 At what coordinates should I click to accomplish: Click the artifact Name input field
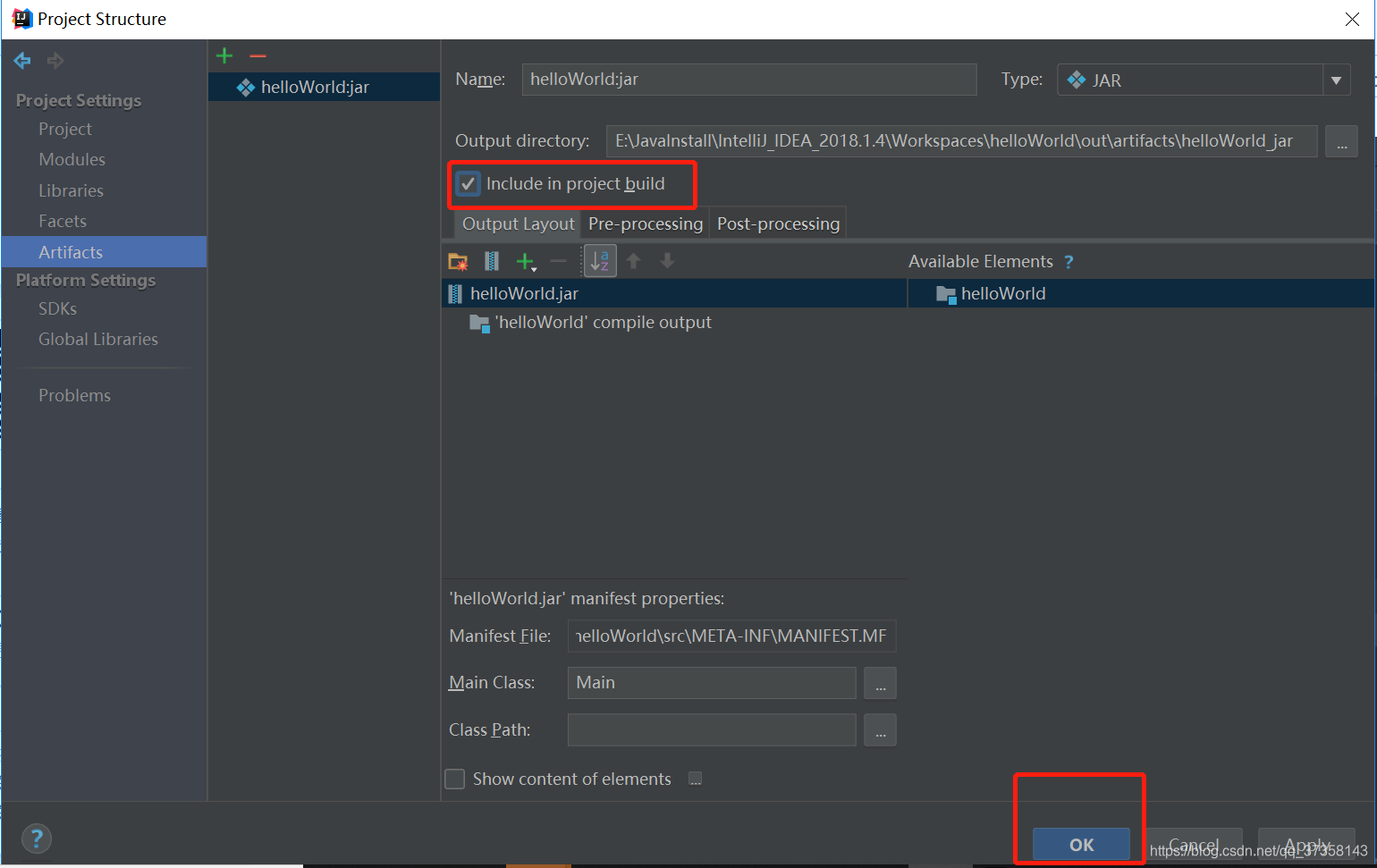click(749, 80)
